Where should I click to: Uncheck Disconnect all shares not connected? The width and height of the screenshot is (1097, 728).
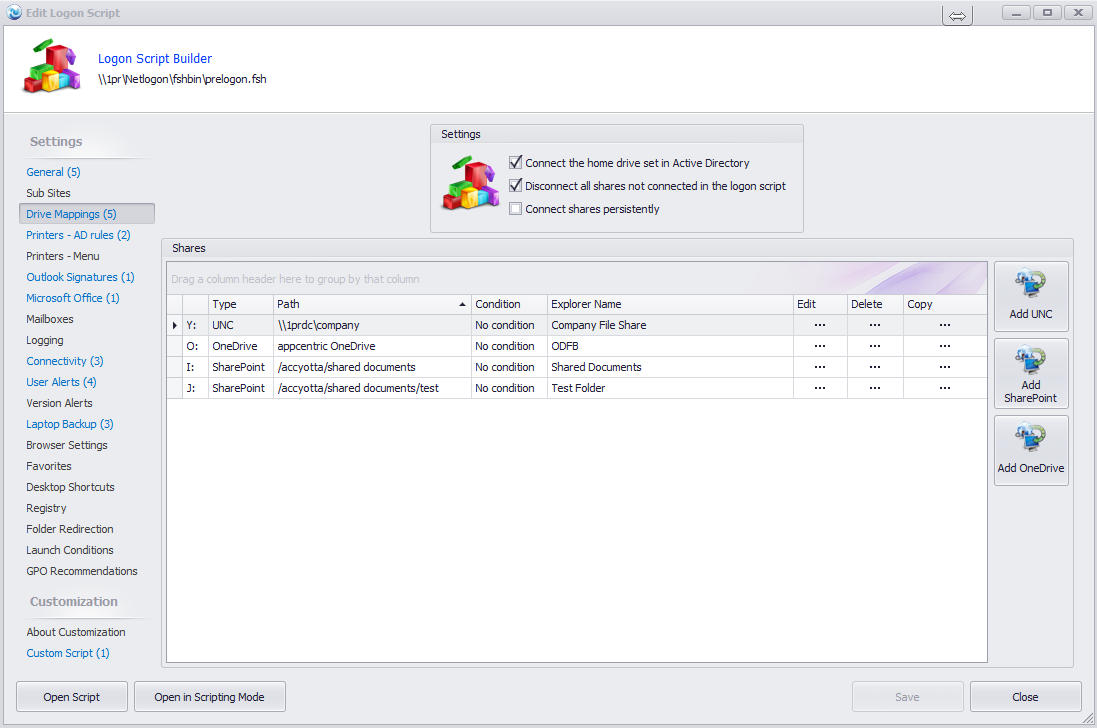click(516, 186)
